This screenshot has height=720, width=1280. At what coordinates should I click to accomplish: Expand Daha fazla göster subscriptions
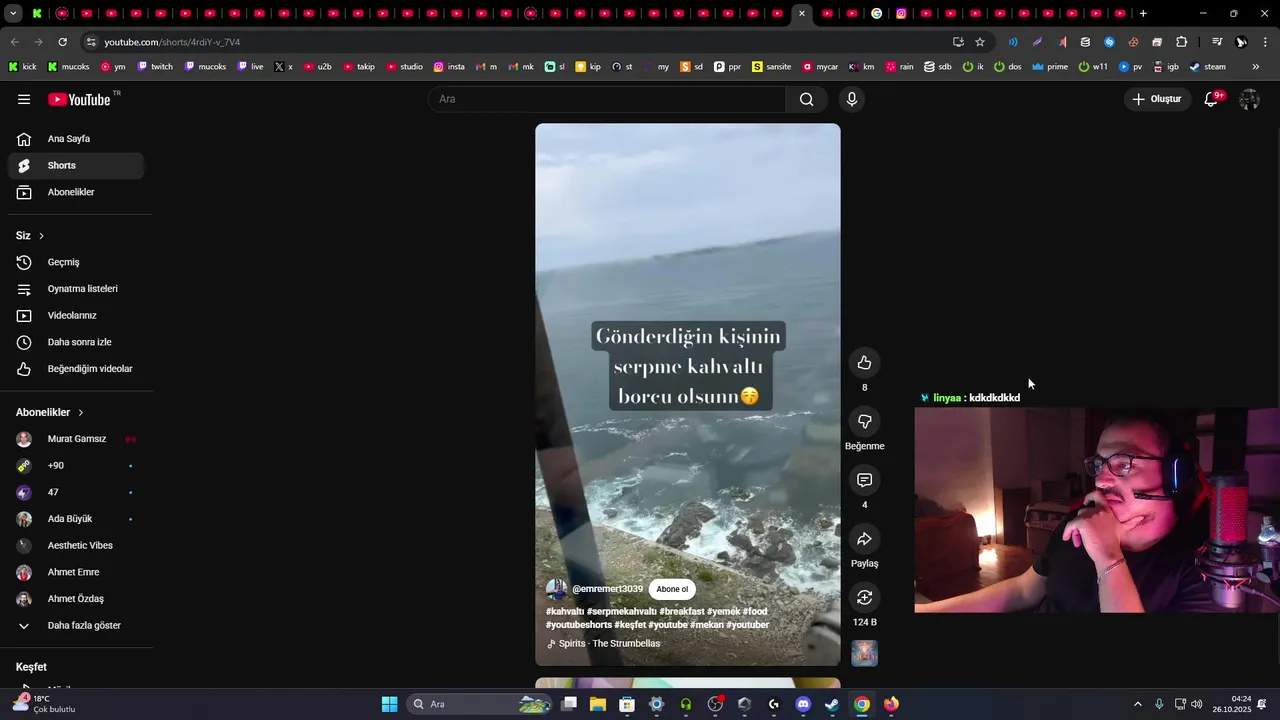pyautogui.click(x=76, y=625)
